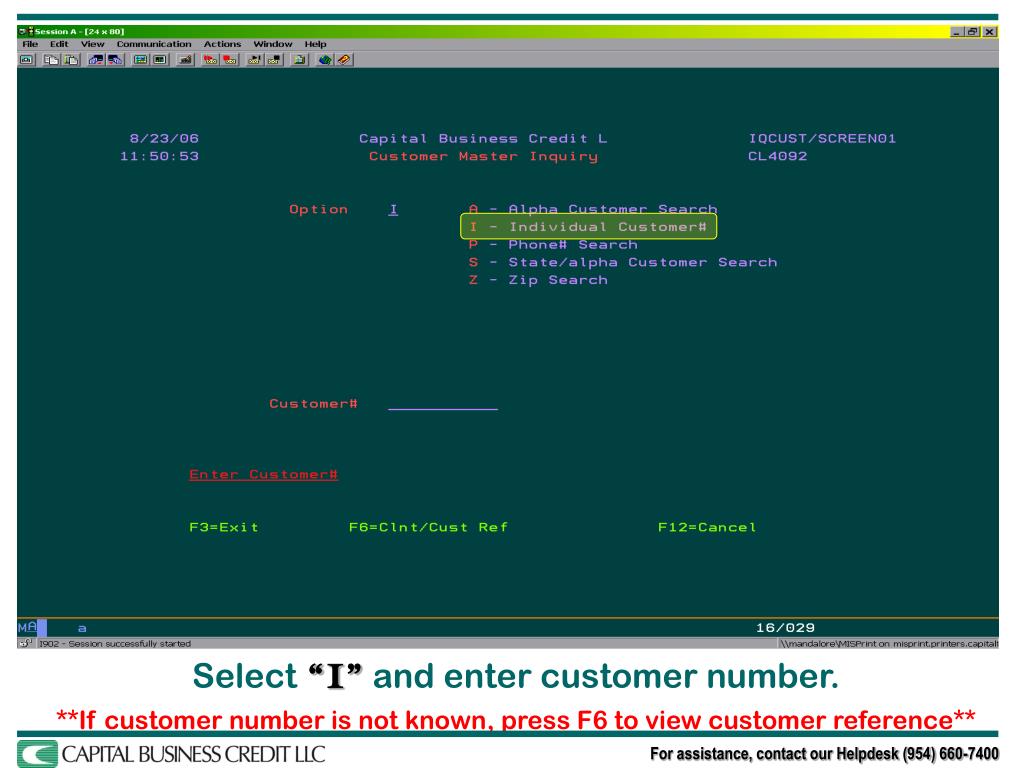Click the 'Option' field label

point(319,209)
